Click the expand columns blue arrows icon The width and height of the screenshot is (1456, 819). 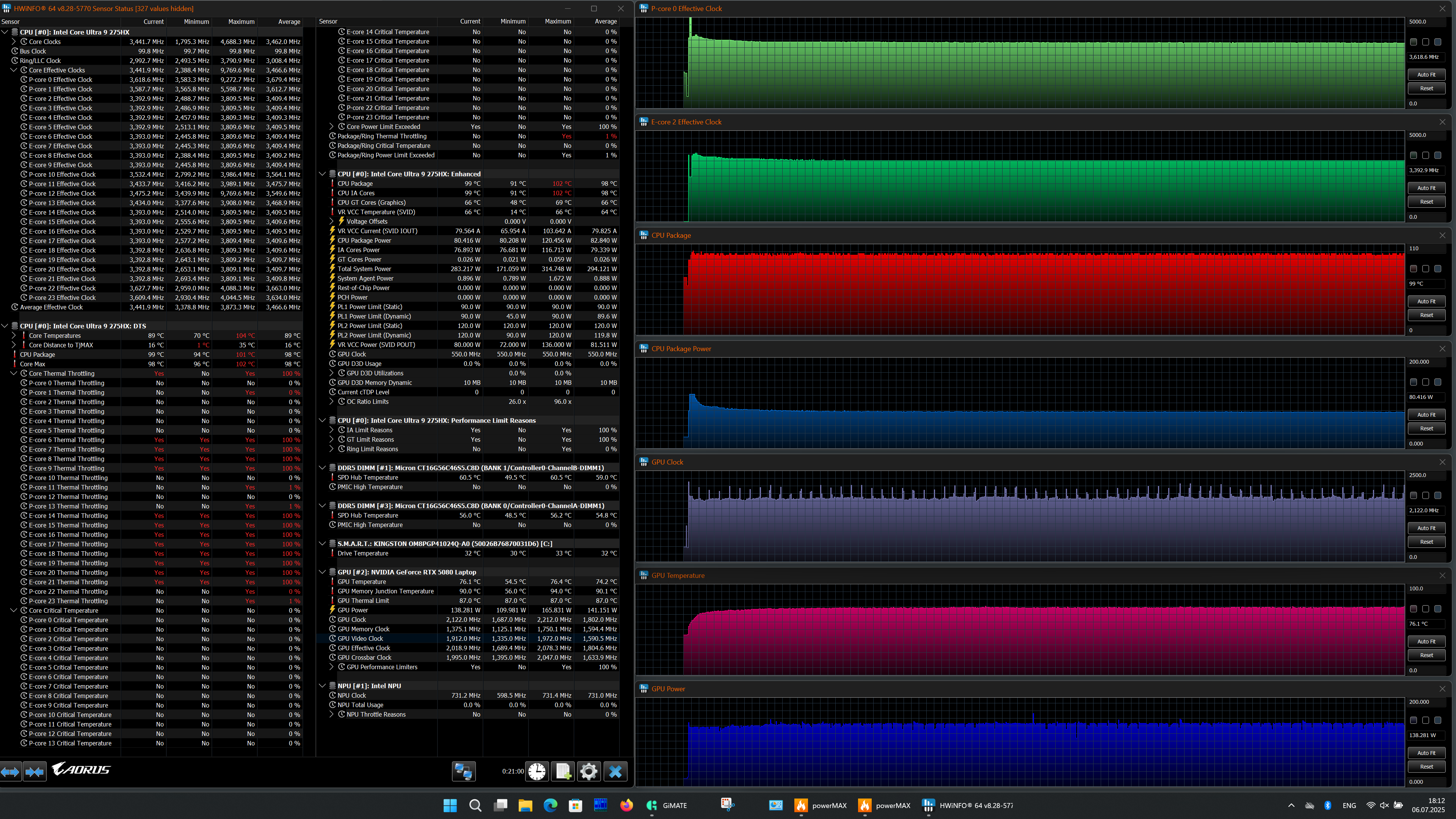(x=11, y=772)
